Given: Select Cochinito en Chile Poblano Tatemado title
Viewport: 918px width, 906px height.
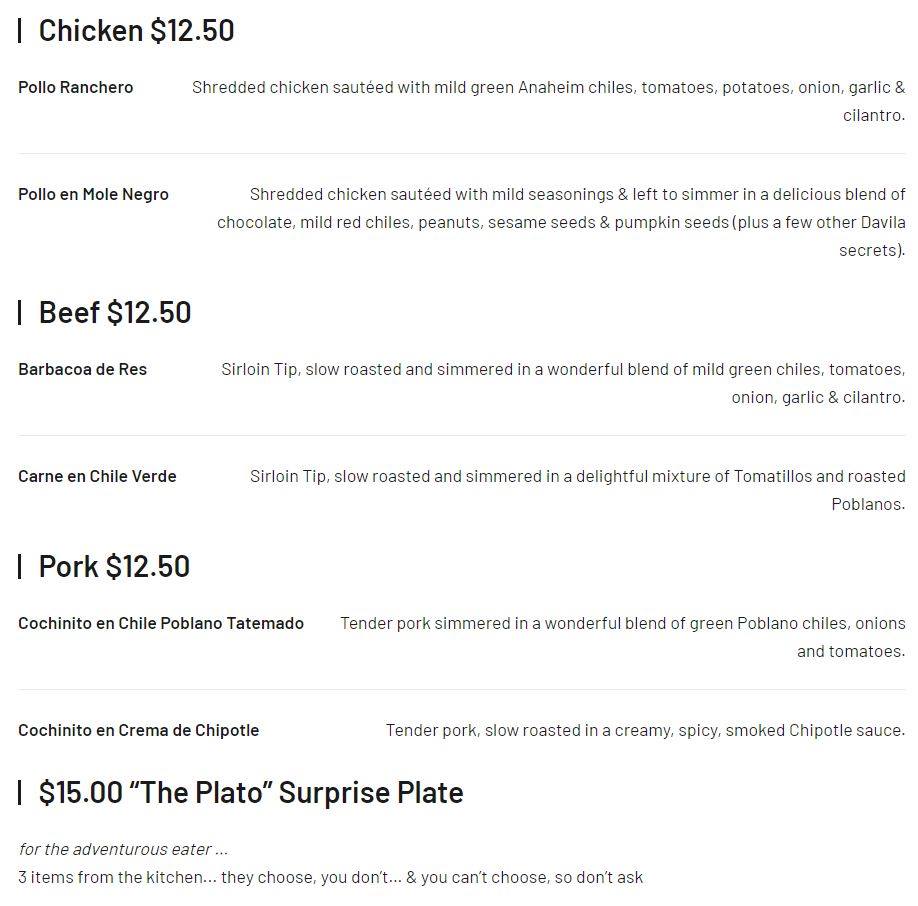Looking at the screenshot, I should 161,623.
